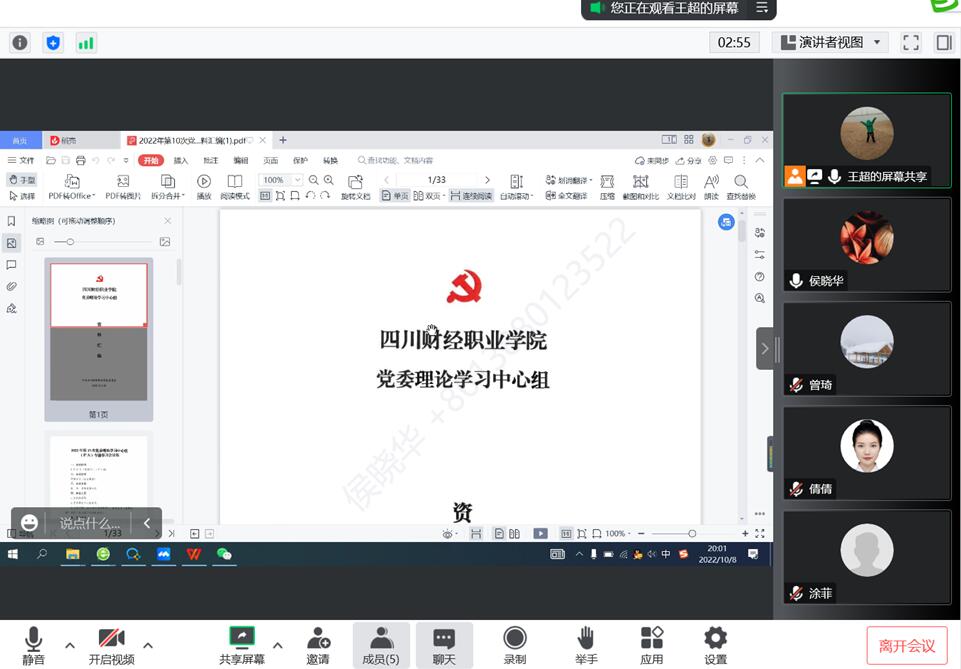Click the 说点什么 chat input box
961x669 pixels.
tap(89, 523)
